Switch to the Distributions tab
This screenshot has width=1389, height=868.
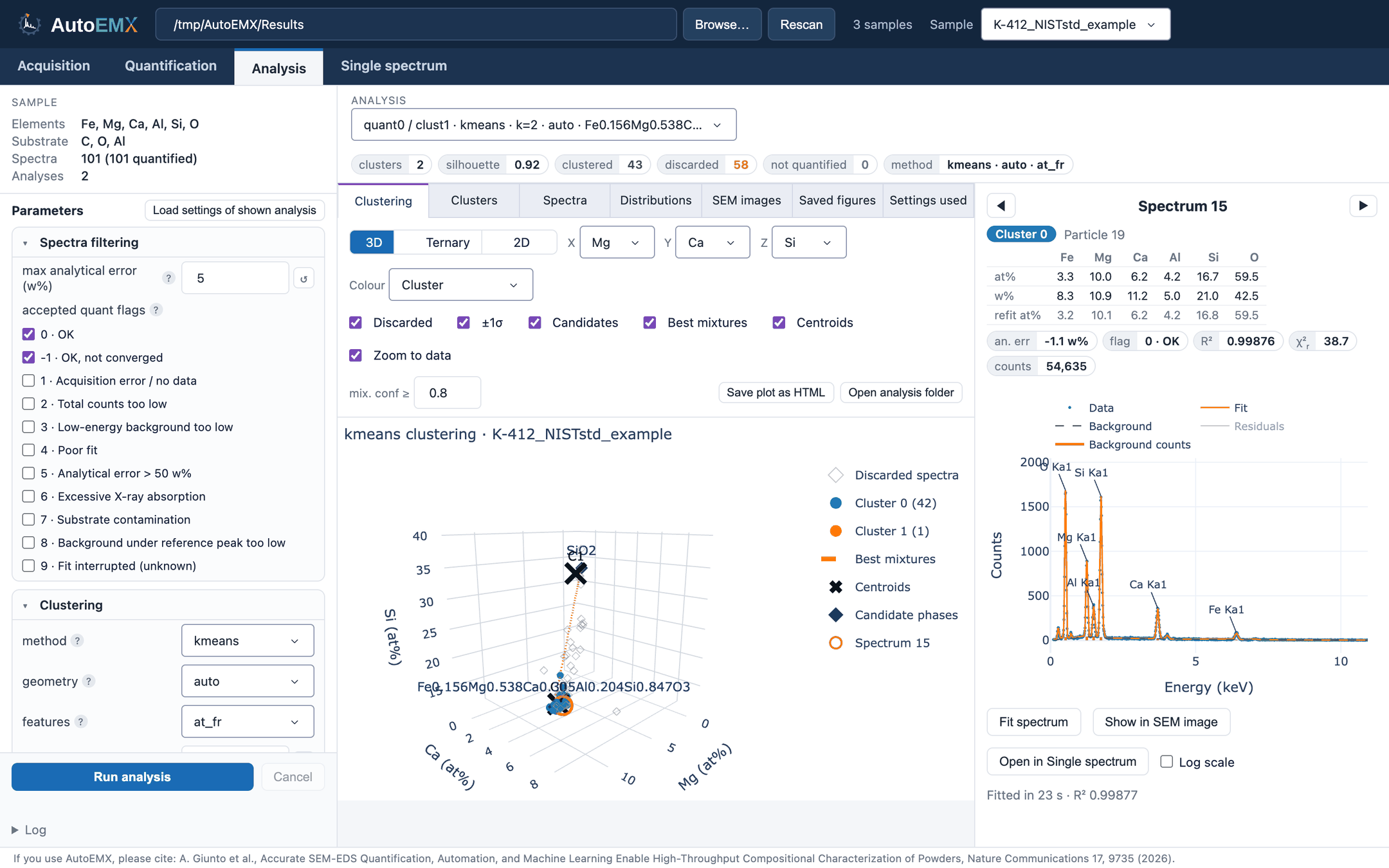click(655, 201)
